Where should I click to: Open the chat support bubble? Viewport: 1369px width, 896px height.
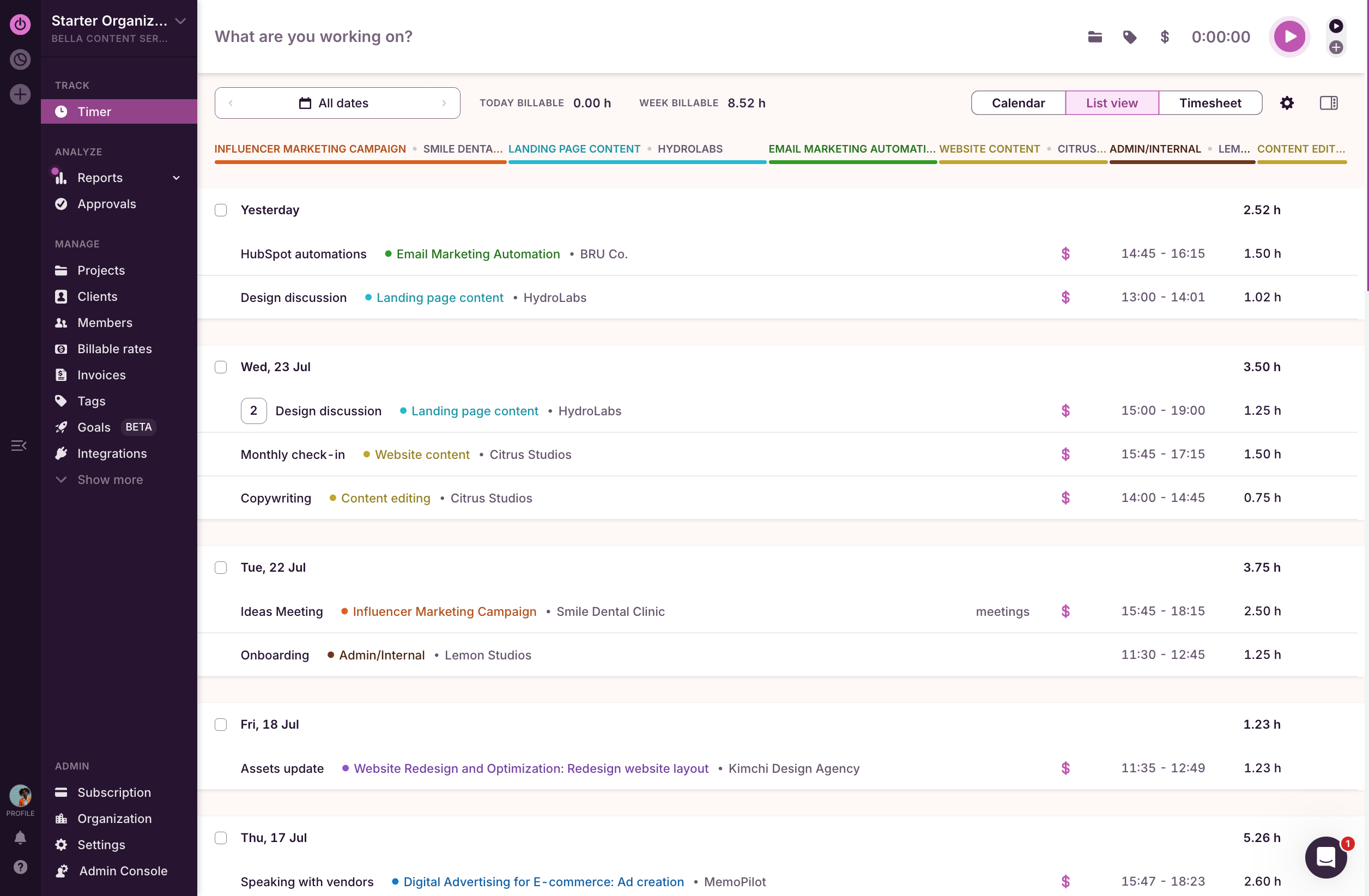1326,857
